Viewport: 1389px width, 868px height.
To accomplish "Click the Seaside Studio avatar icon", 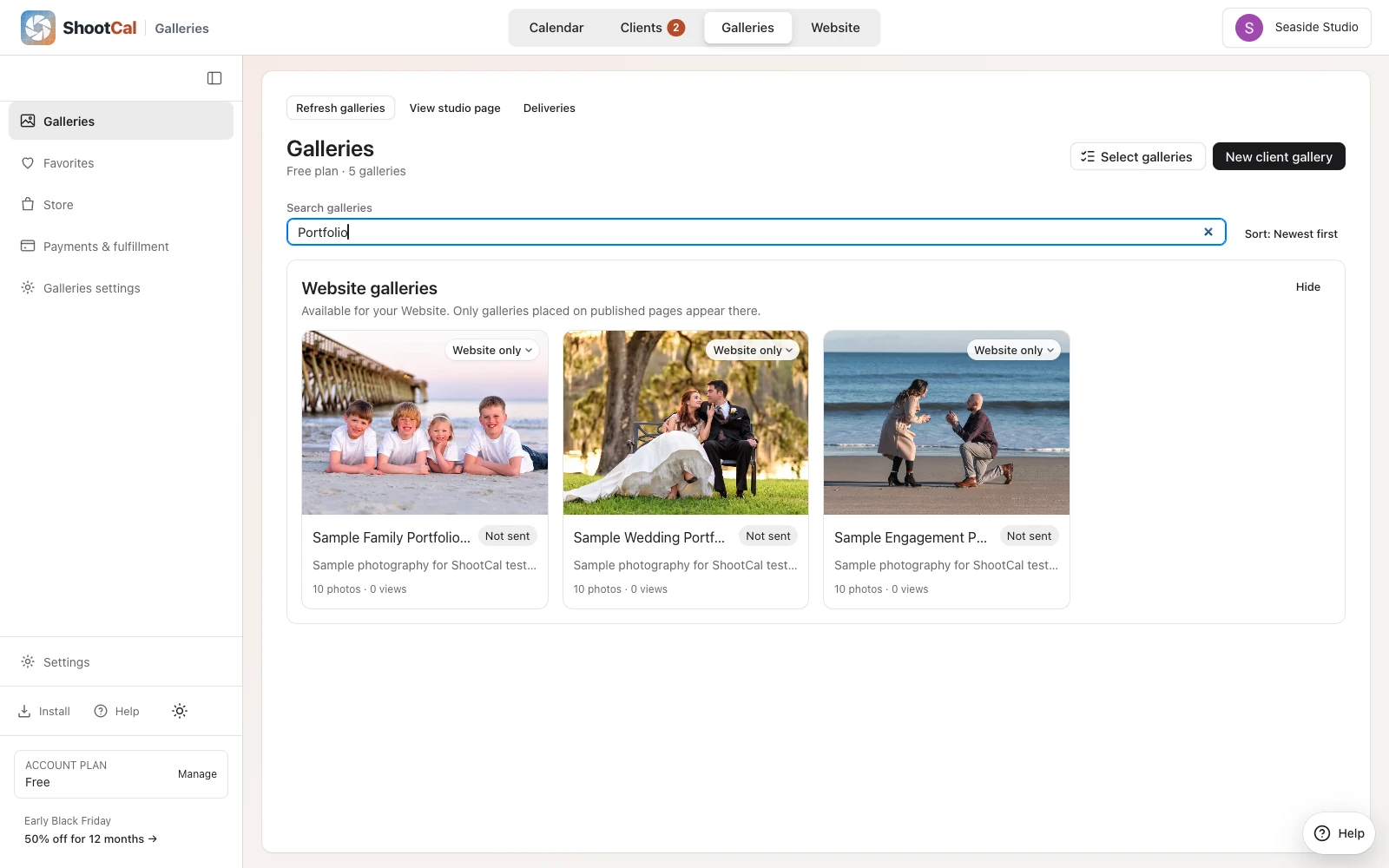I will point(1249,28).
